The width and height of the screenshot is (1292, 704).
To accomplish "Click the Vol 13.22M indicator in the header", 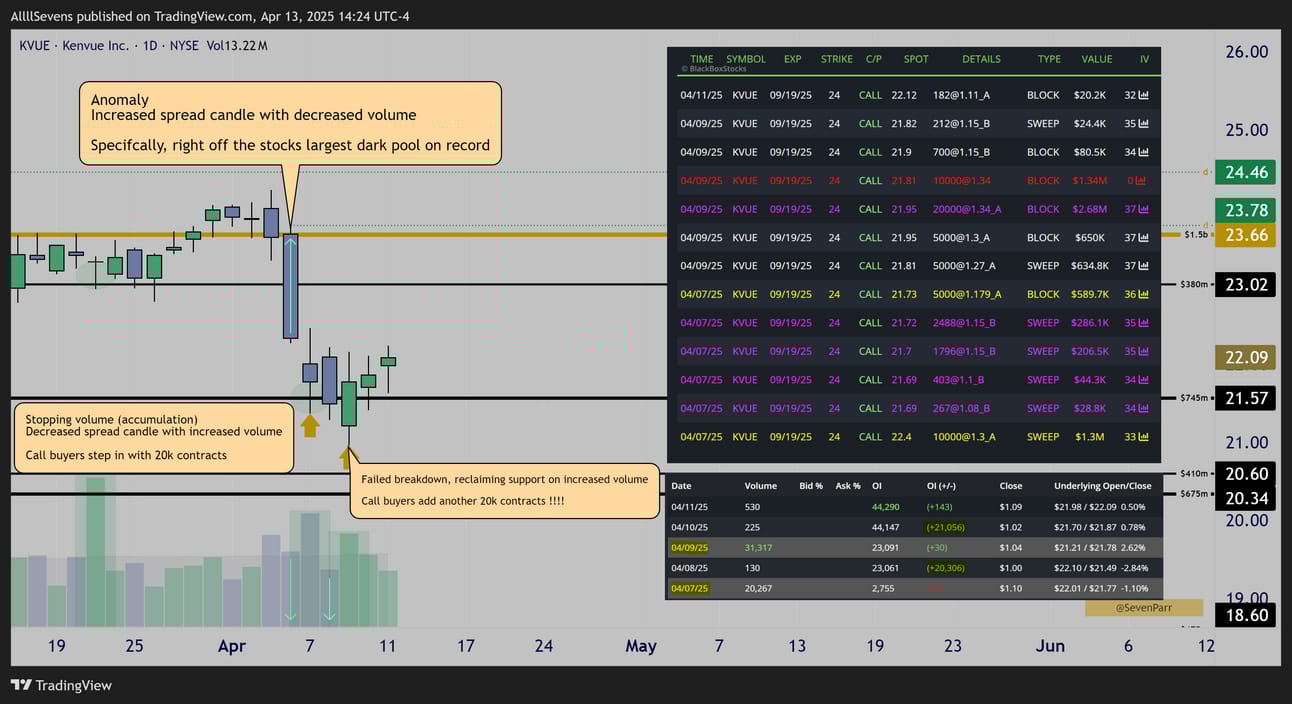I will coord(235,46).
